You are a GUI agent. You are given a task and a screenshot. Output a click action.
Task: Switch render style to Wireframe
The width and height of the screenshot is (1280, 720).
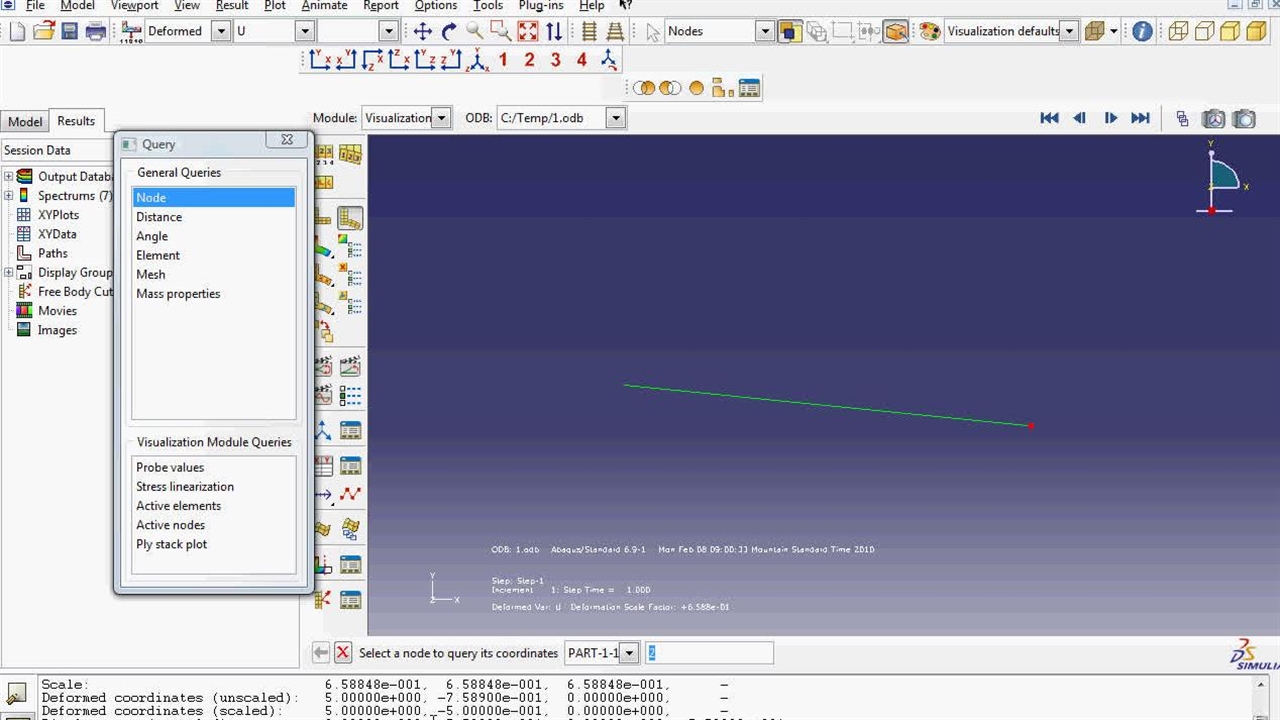click(x=1179, y=32)
